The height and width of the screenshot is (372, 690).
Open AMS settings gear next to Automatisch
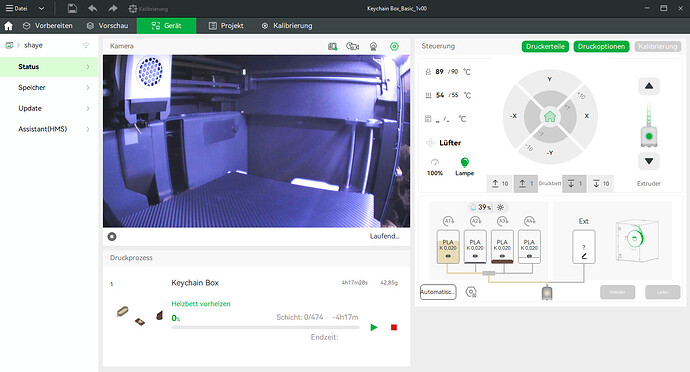point(471,292)
